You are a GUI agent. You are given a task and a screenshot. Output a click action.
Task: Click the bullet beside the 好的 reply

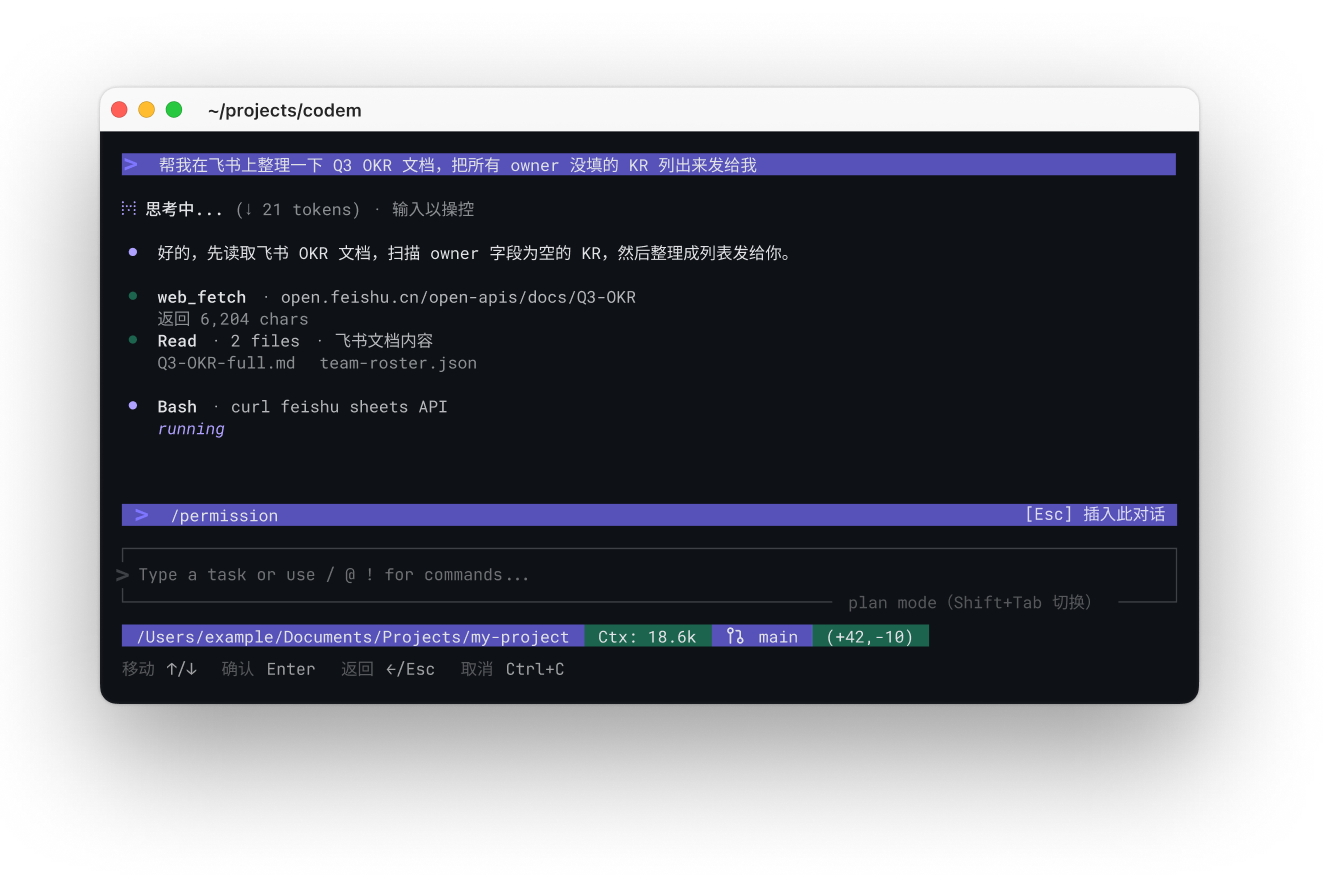[133, 253]
